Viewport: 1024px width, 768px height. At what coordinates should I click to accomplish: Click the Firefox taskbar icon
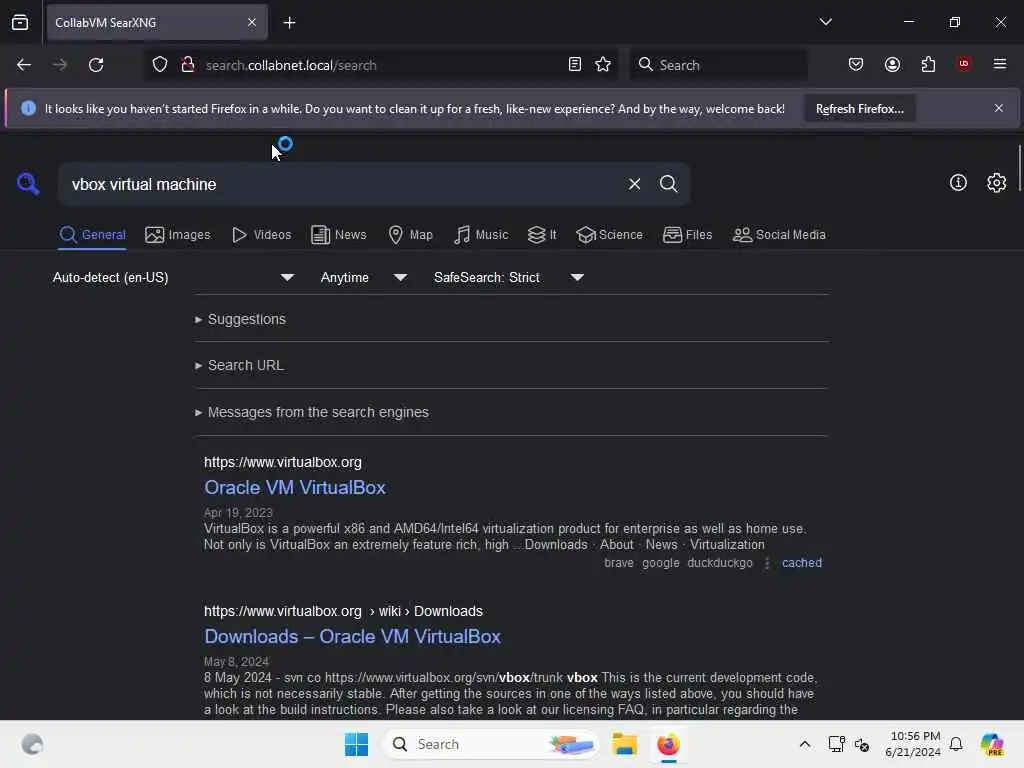(668, 744)
